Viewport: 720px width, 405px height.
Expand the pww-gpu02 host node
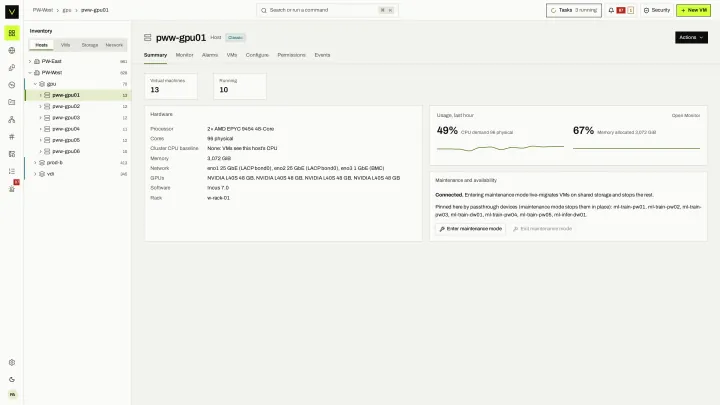coord(40,106)
